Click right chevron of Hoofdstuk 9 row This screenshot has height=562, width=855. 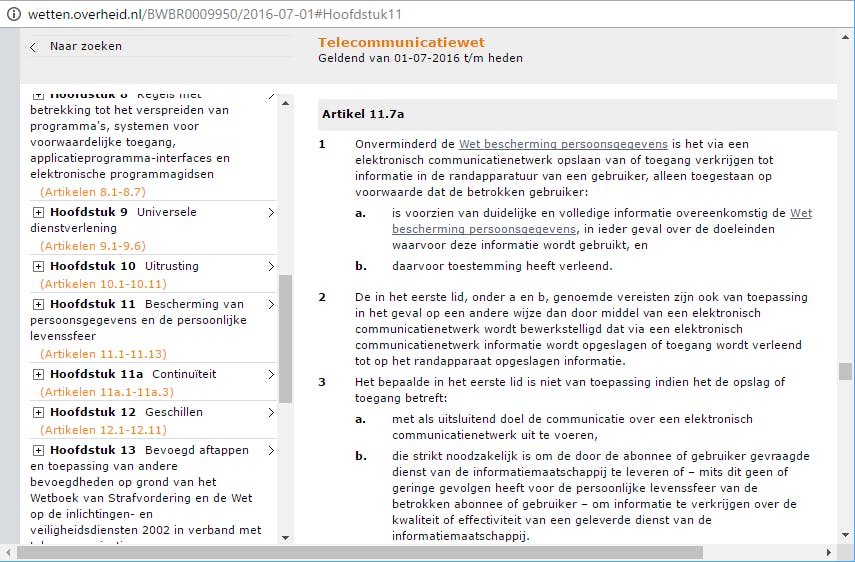pos(271,212)
